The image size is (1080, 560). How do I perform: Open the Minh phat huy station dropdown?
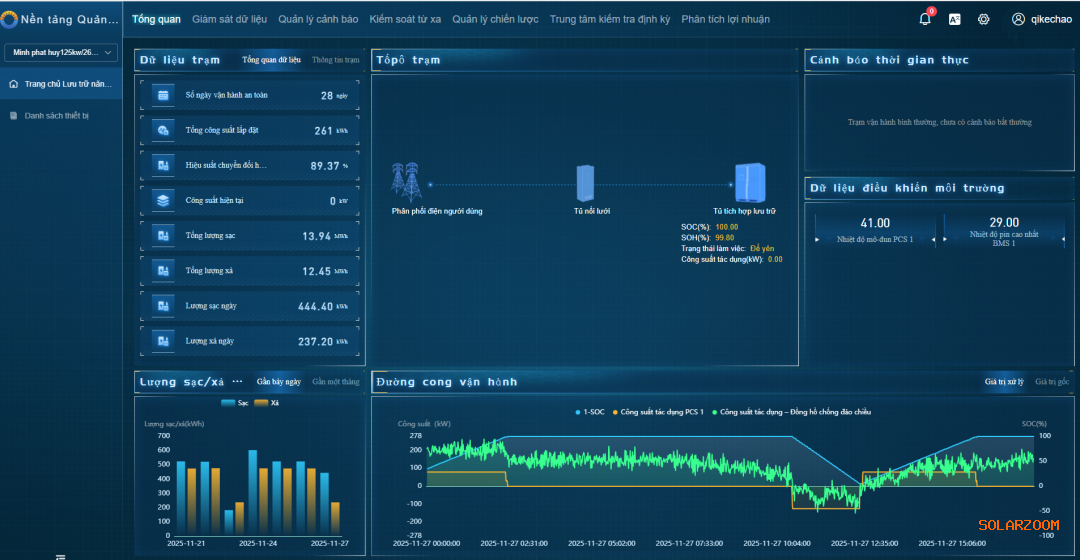(x=61, y=52)
